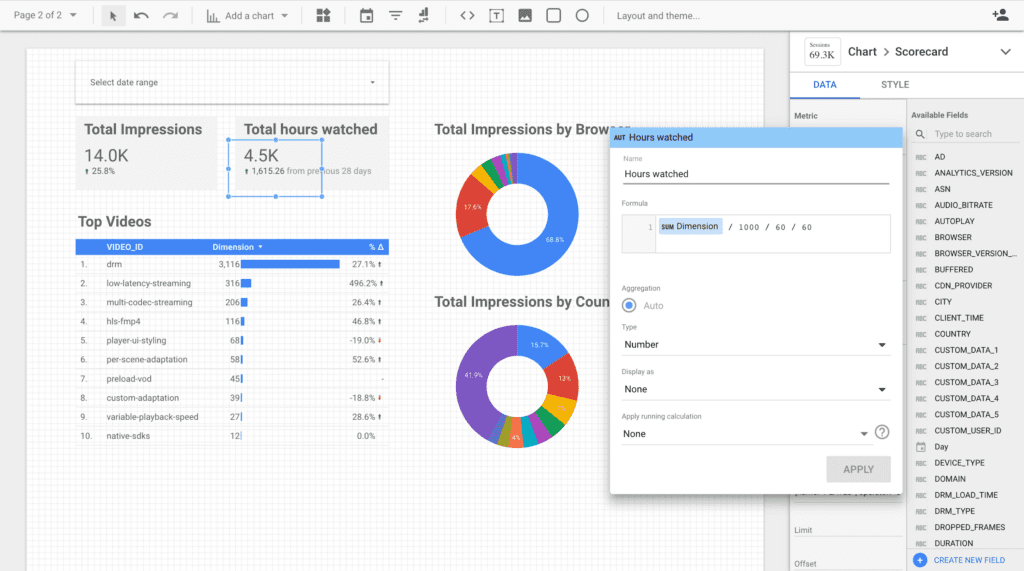1024x571 pixels.
Task: Switch to the STYLE tab
Action: 895,85
